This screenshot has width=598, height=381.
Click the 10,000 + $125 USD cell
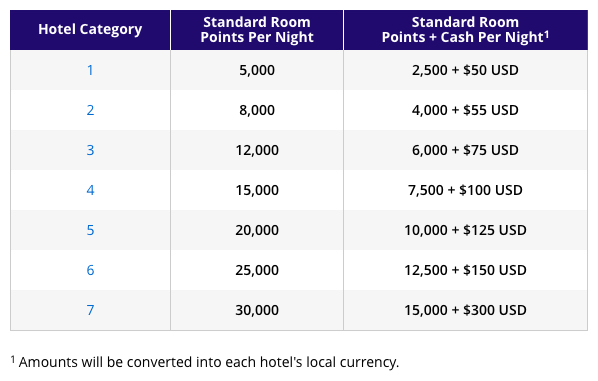pyautogui.click(x=465, y=230)
